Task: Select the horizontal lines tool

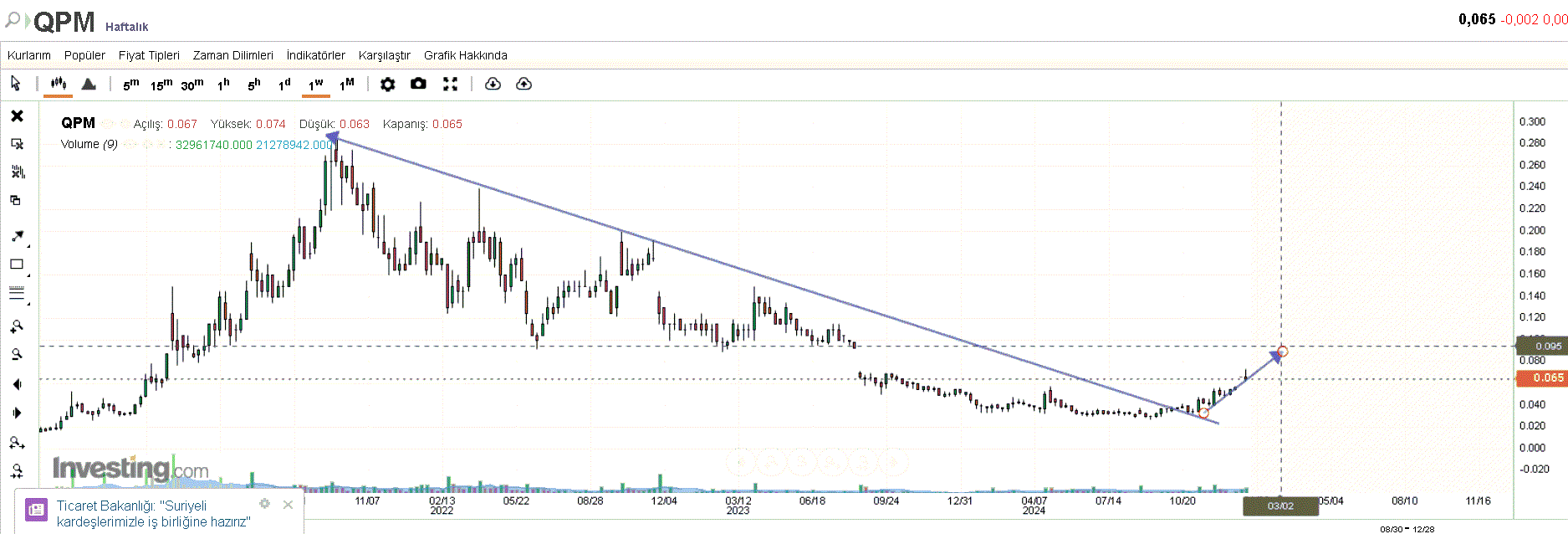Action: [17, 294]
